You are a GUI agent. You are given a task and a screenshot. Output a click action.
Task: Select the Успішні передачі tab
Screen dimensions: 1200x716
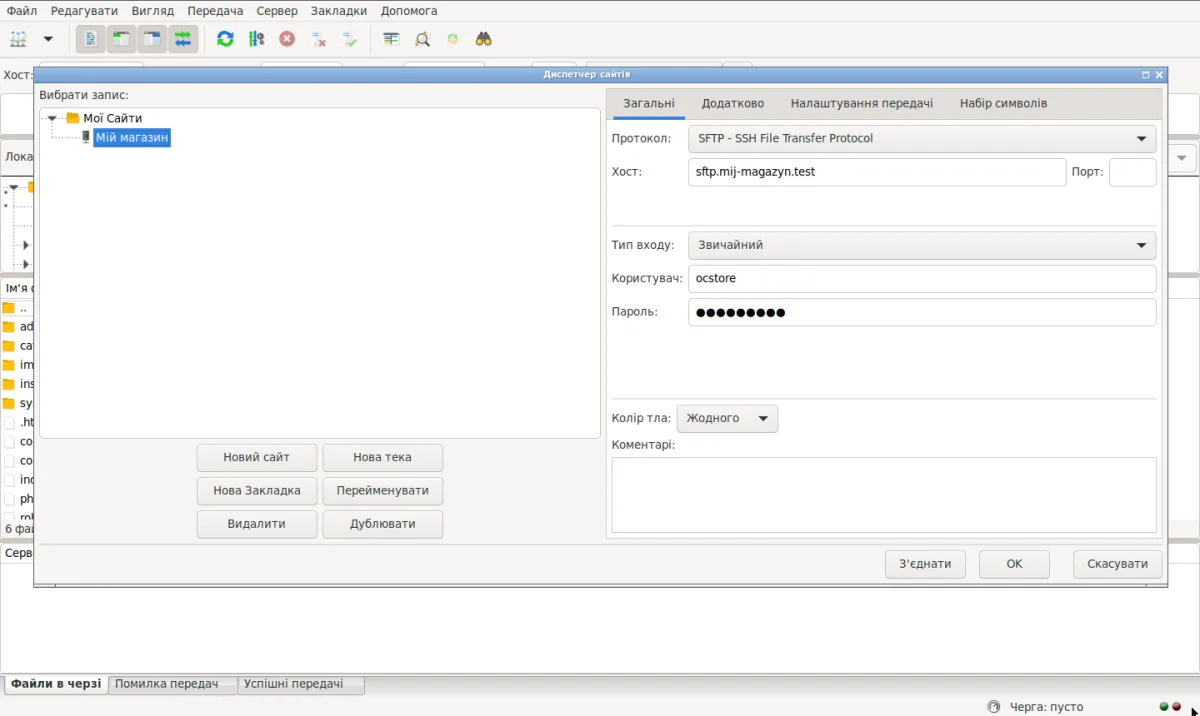(301, 684)
